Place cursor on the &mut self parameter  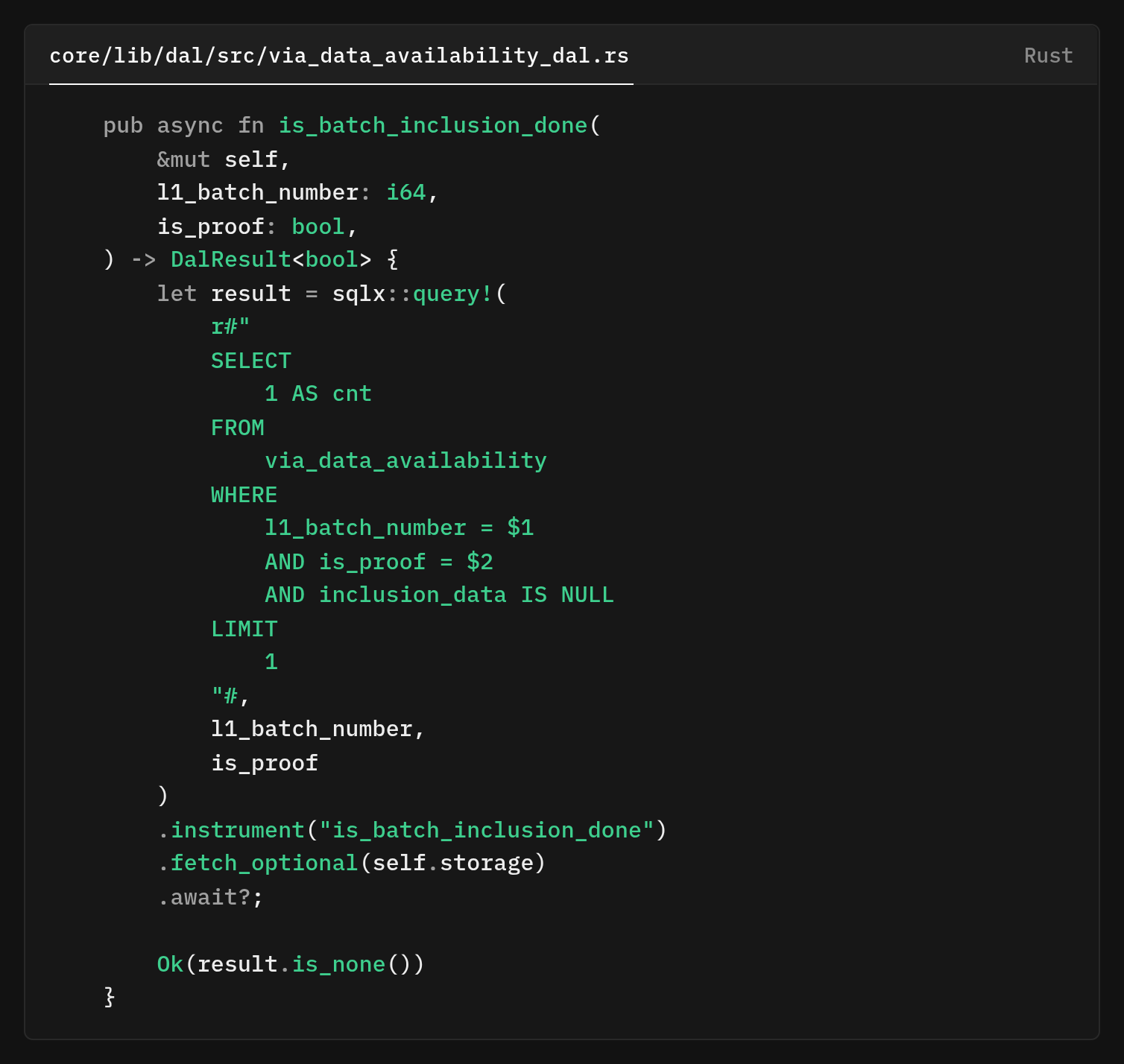223,159
